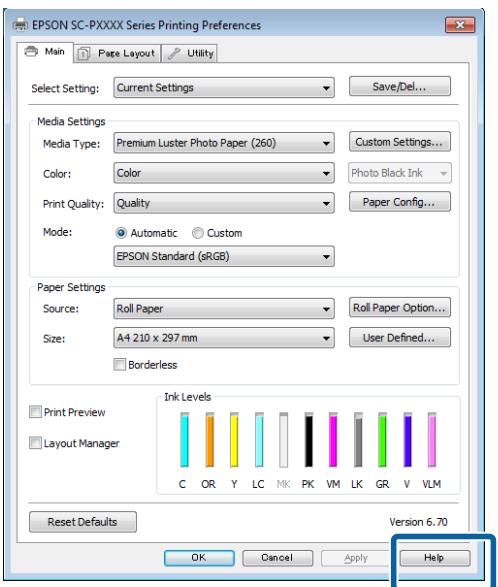Viewport: 498px width, 587px height.
Task: Click the Reset Defaults button
Action: (x=83, y=522)
